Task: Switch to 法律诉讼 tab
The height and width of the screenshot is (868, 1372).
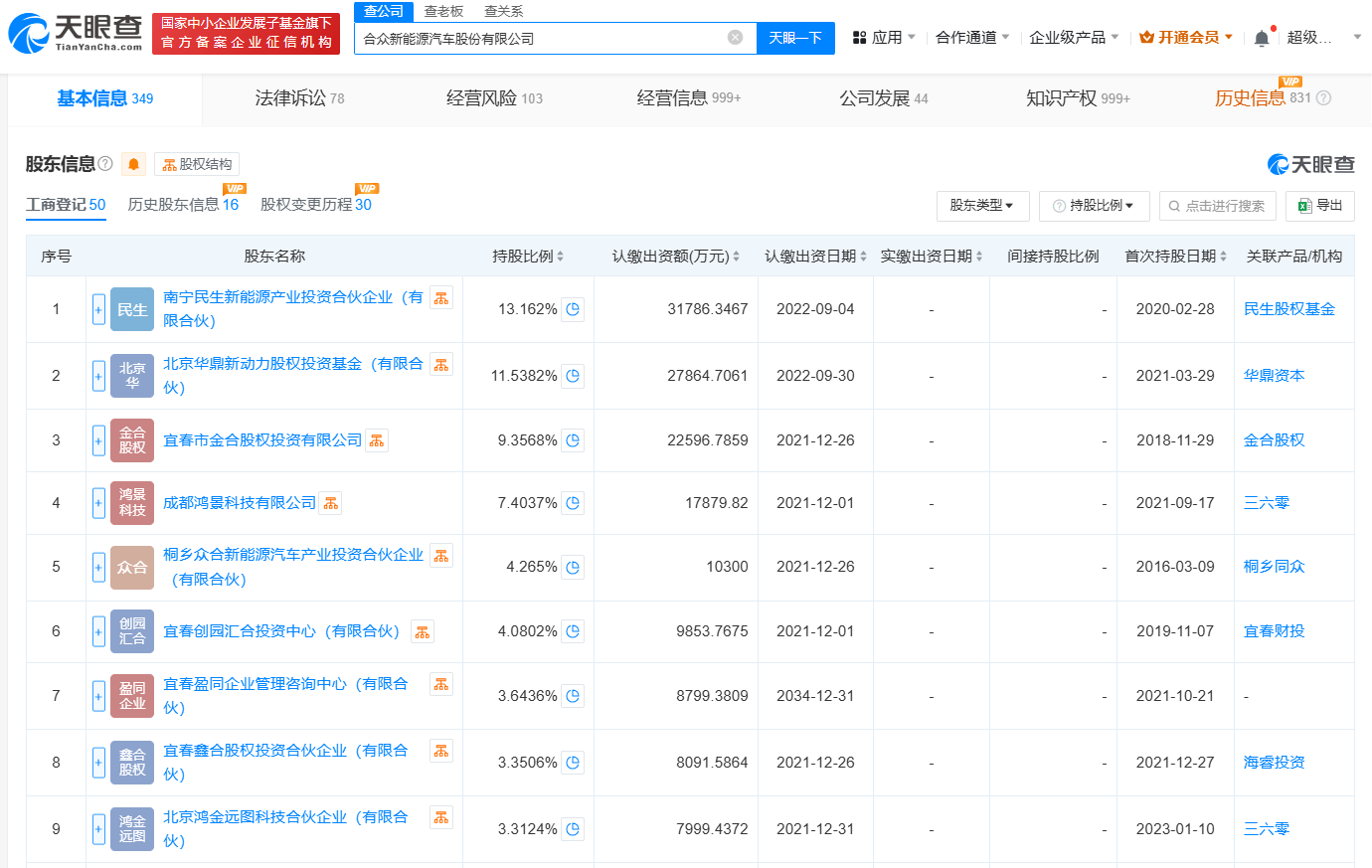Action: point(299,98)
